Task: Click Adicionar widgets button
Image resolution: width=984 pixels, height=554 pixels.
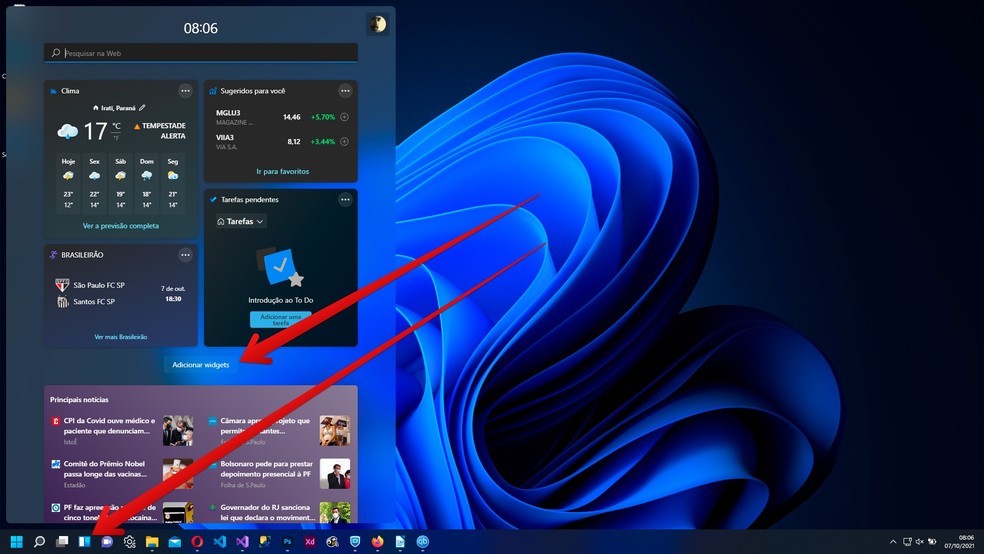Action: (201, 365)
